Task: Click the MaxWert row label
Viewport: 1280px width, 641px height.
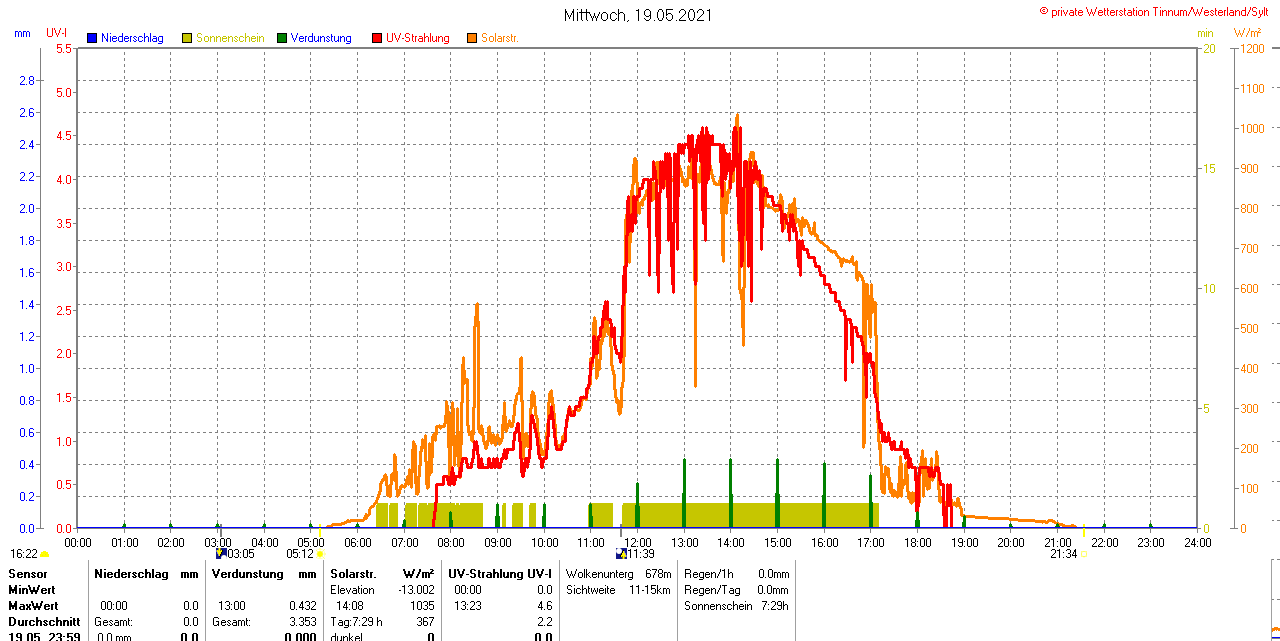Action: click(33, 606)
